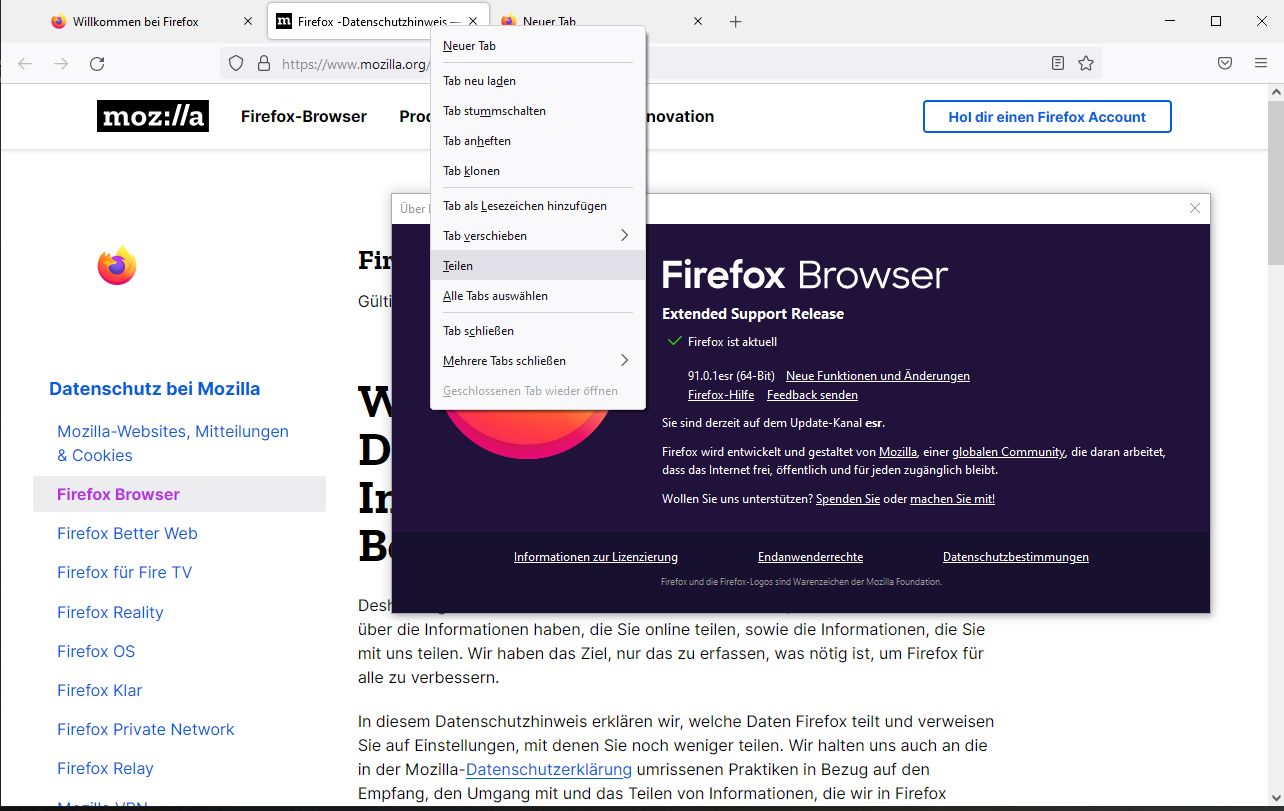Screen dimensions: 1284x811
Task: Click the machen Sie mit! link
Action: (x=952, y=499)
